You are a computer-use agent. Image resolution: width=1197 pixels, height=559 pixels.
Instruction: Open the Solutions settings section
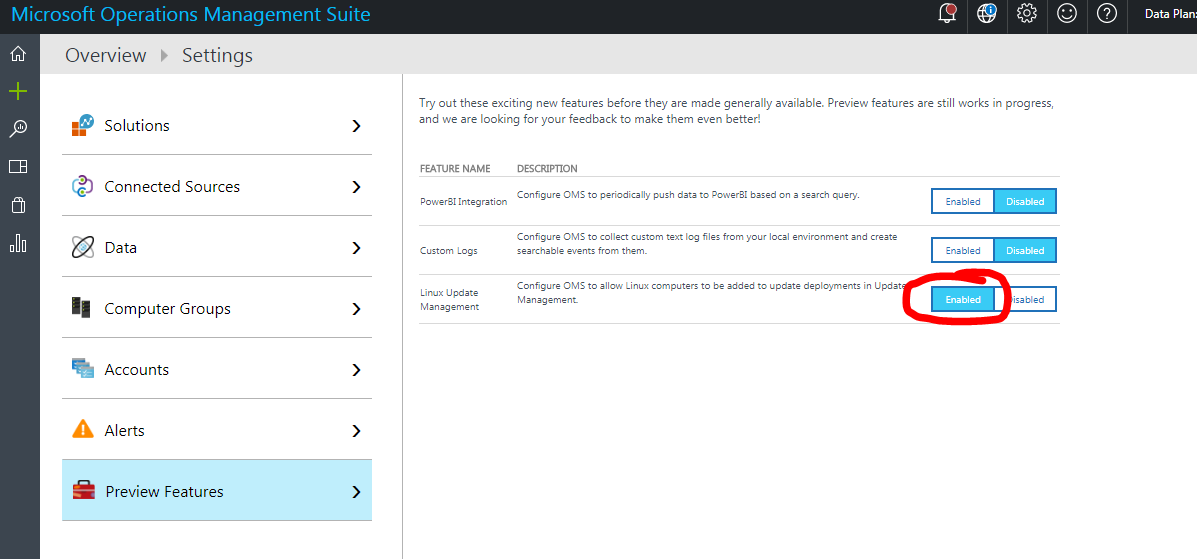click(x=217, y=125)
